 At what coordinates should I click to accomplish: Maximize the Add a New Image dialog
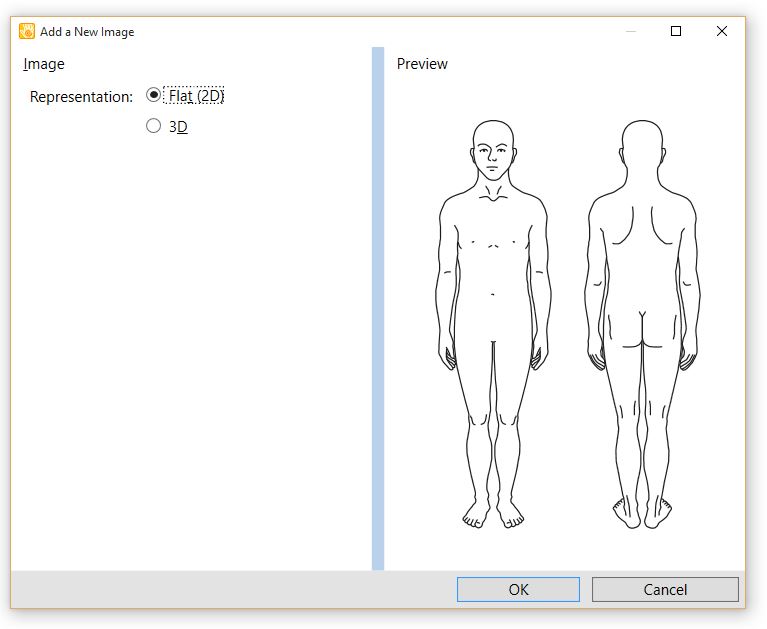(676, 31)
